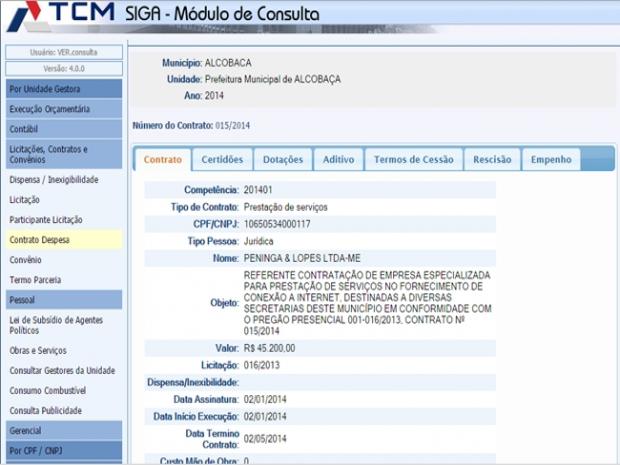Screen dimensions: 620x465
Task: Open the Contrato tab
Action: click(x=163, y=160)
